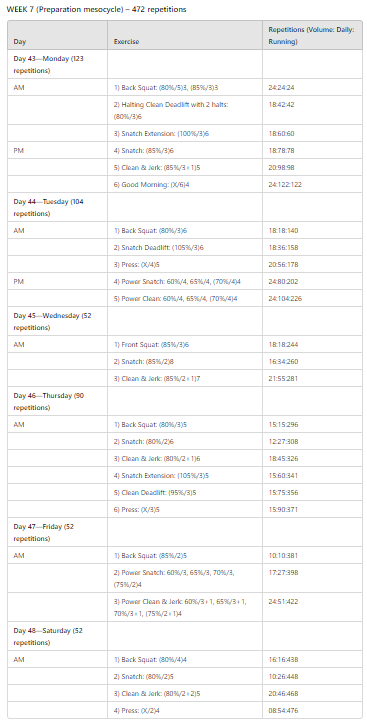Click the 24:122:122 repetitions value

pos(283,184)
